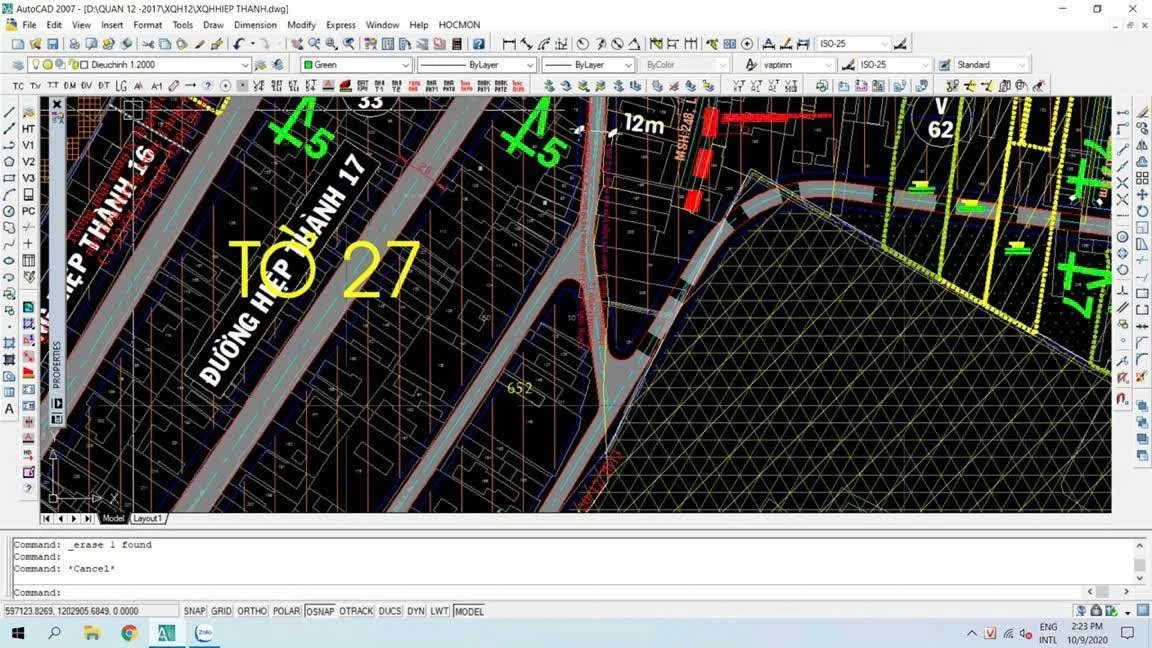Click the QuickCalc calculator icon
This screenshot has width=1152, height=648.
click(456, 44)
